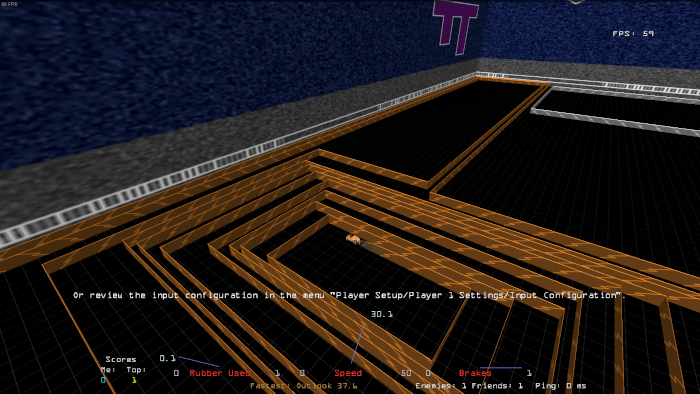This screenshot has height=394, width=700.
Task: Click the Fastest: Outlook 37.6 text
Action: coord(304,386)
